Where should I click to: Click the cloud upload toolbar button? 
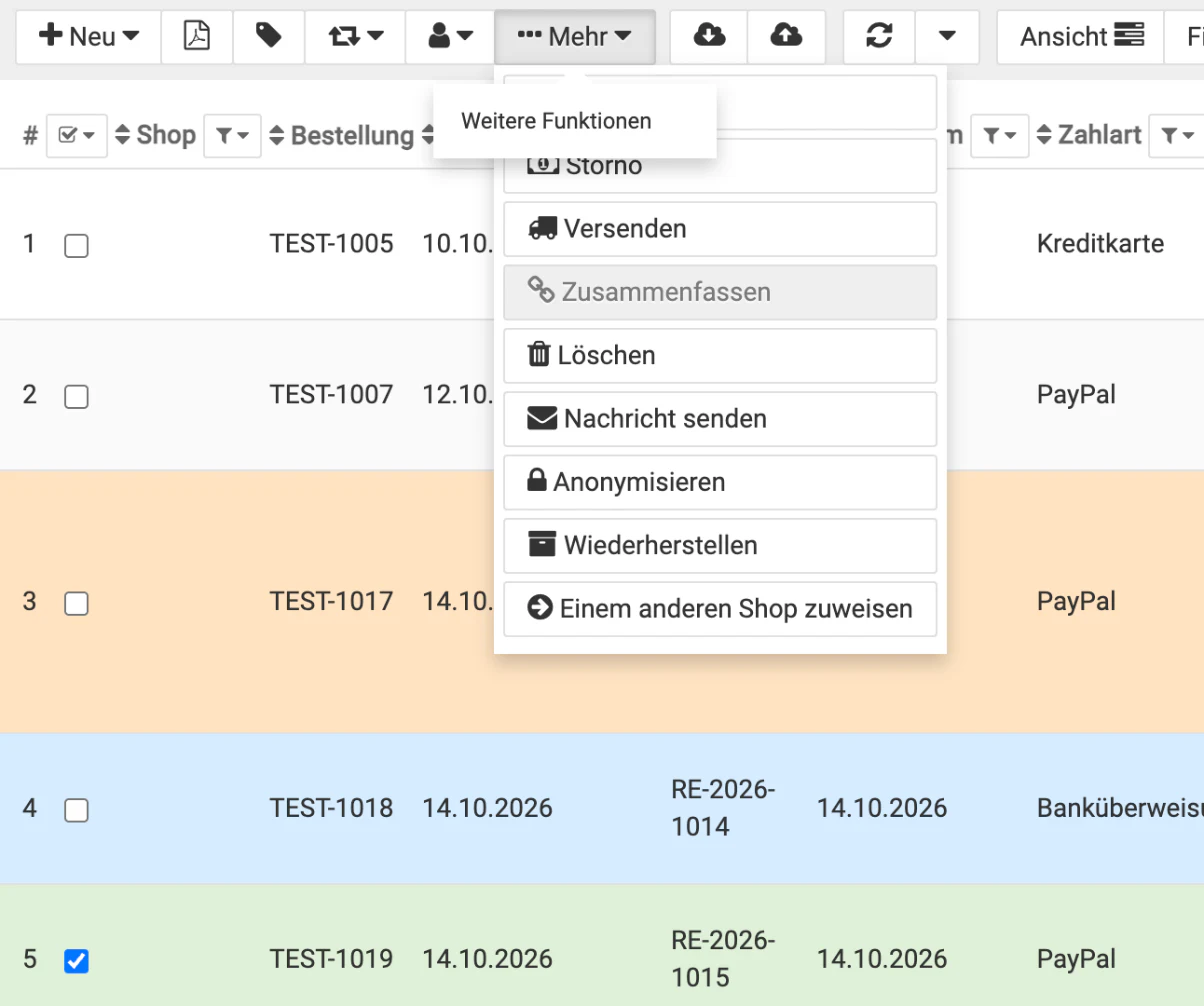pyautogui.click(x=786, y=37)
